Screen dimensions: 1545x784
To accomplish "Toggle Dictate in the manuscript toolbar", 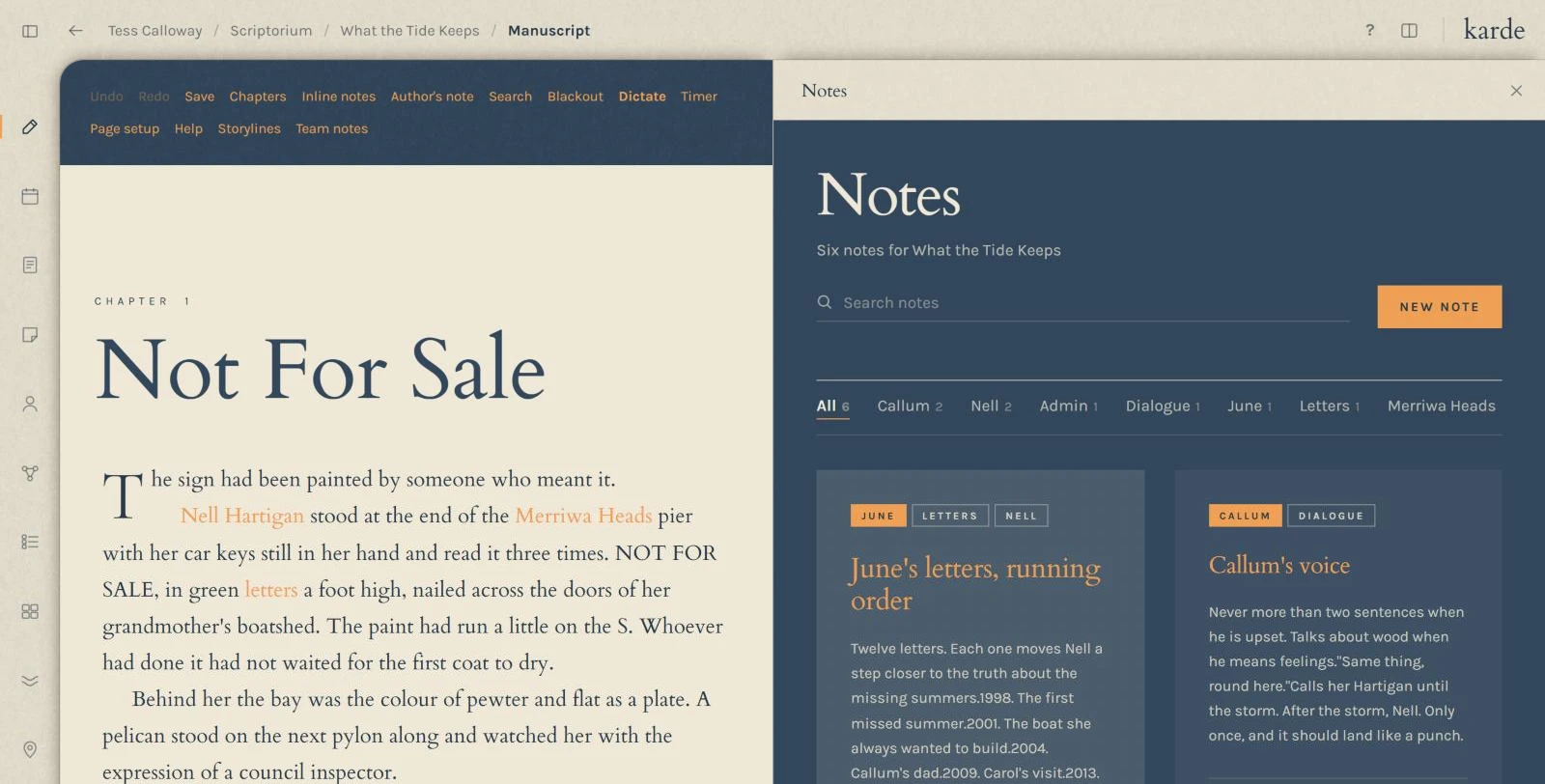I will click(642, 97).
